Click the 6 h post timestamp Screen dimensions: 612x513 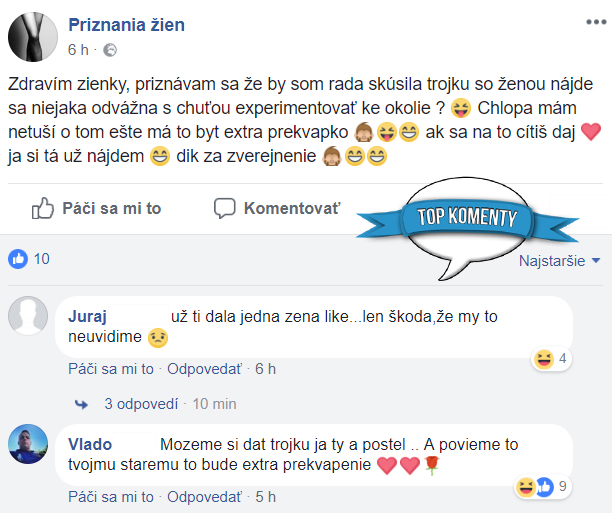click(x=78, y=50)
